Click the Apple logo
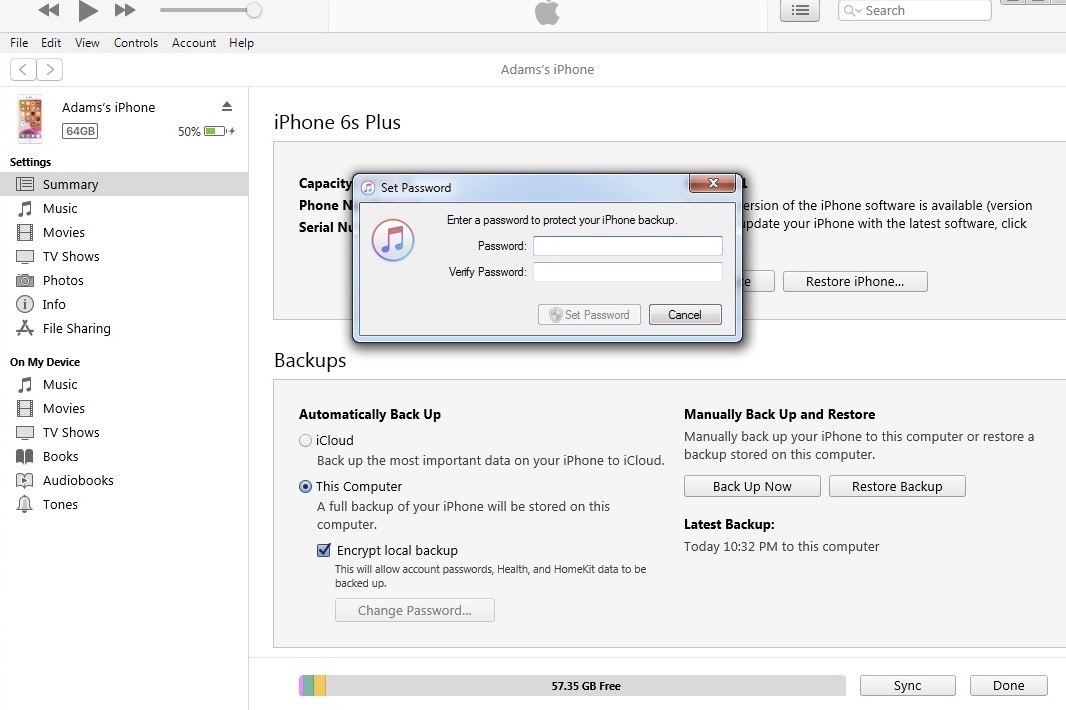This screenshot has height=710, width=1066. point(547,12)
